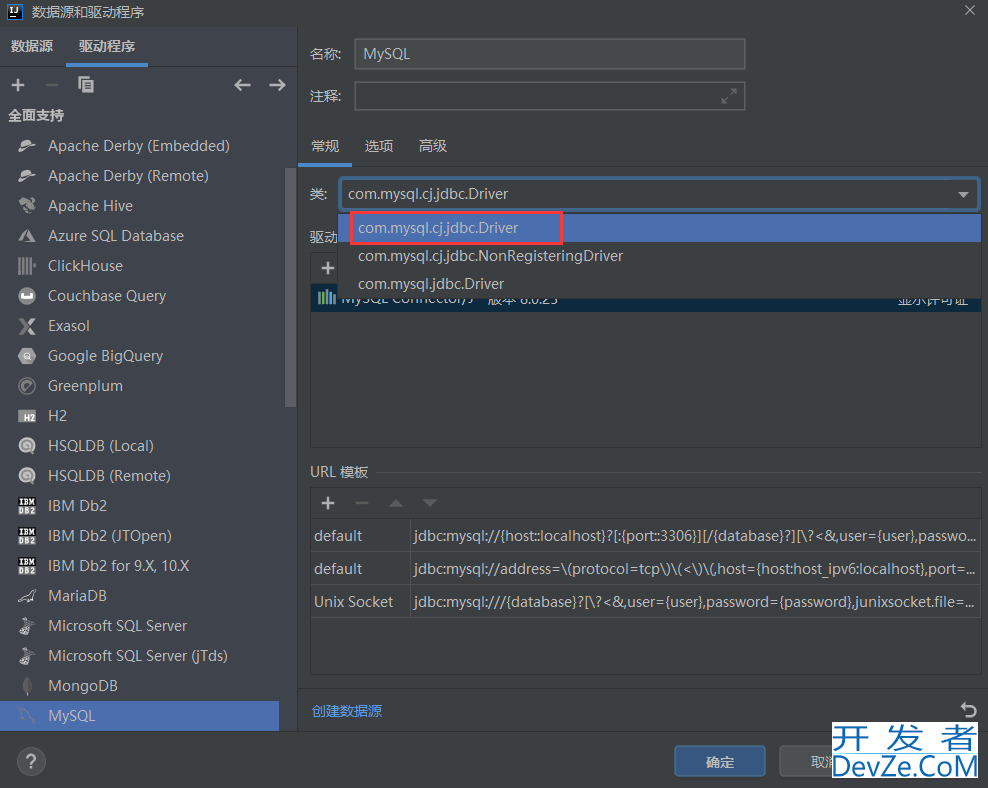988x788 pixels.
Task: Click the remove driver minus icon in sidebar
Action: [52, 85]
